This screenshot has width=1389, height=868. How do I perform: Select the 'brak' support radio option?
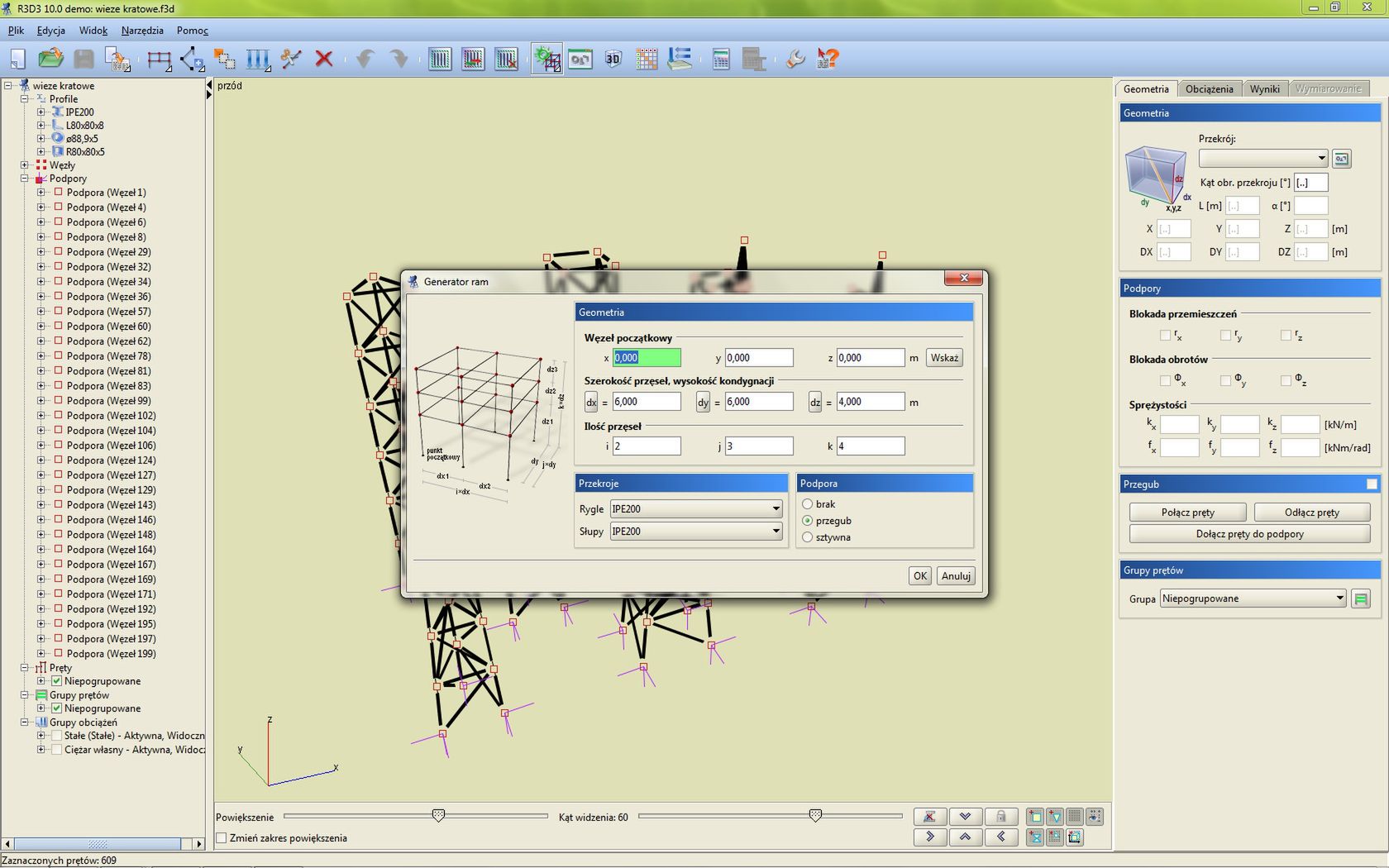coord(808,504)
